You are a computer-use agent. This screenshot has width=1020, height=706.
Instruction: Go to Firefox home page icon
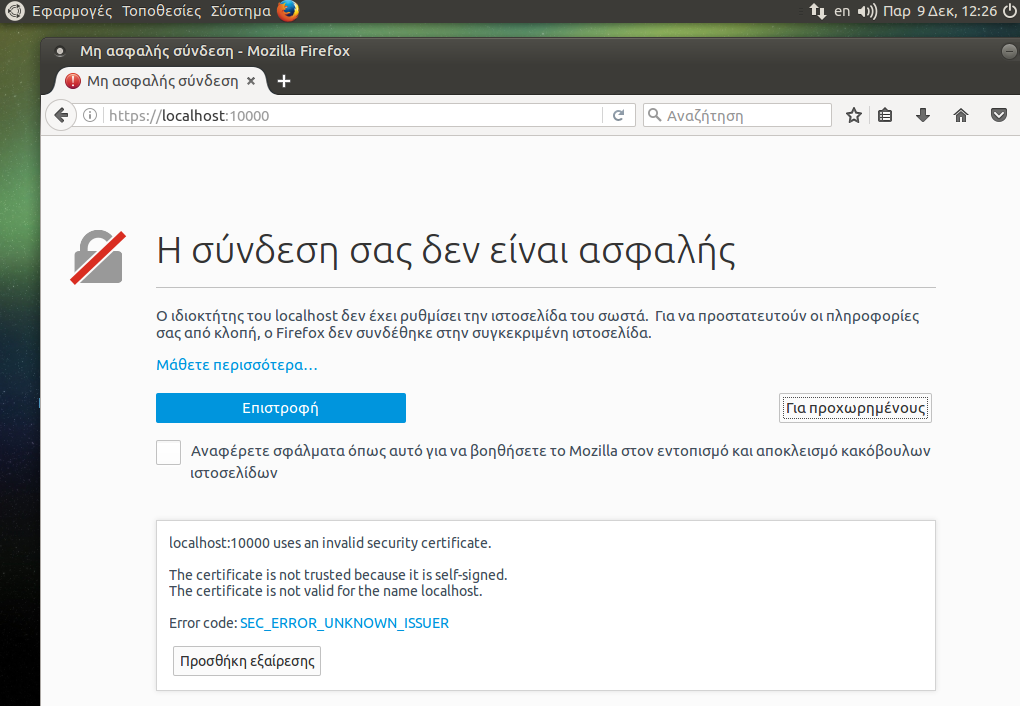[x=961, y=115]
